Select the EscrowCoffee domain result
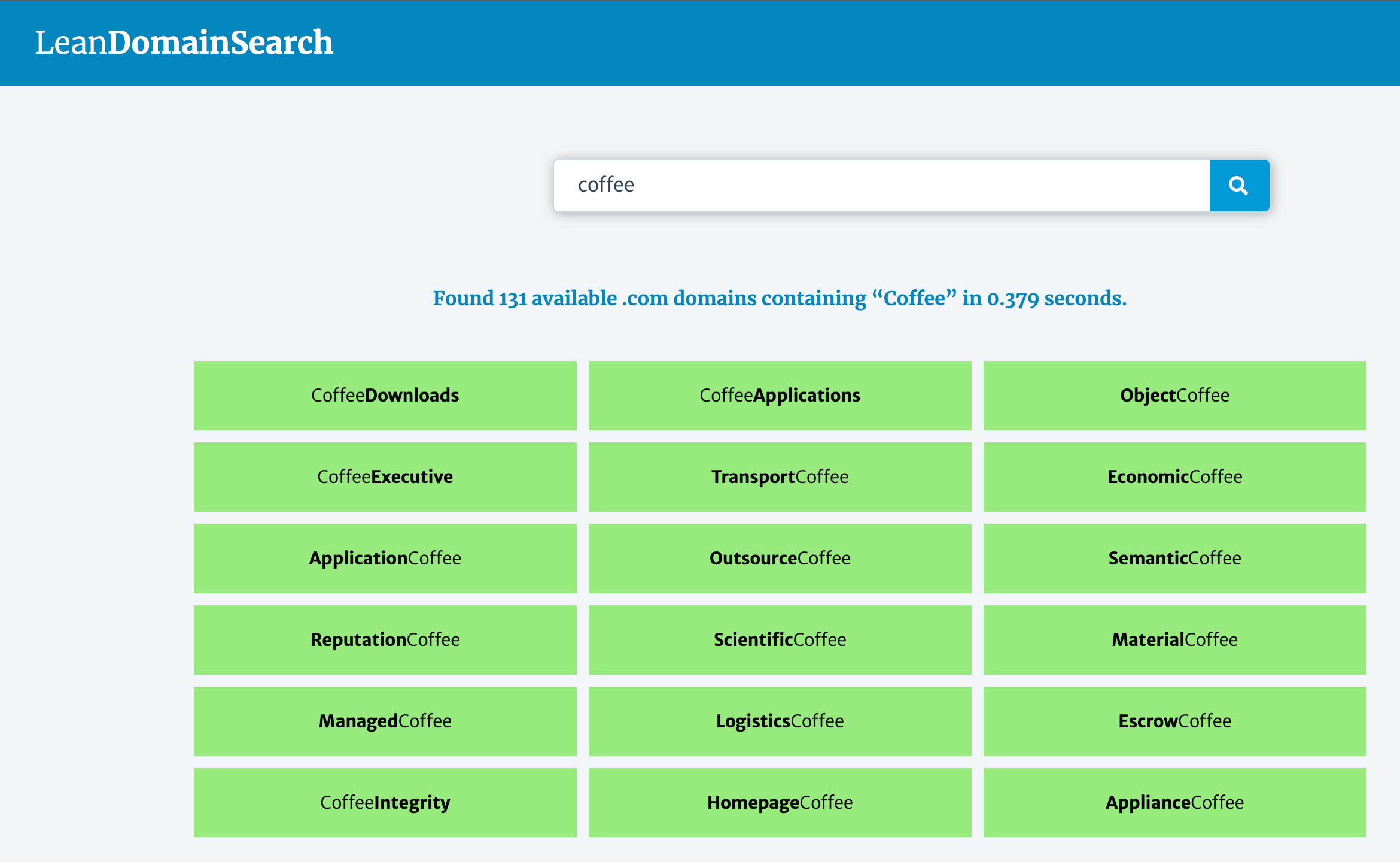Image resolution: width=1400 pixels, height=862 pixels. pos(1175,721)
